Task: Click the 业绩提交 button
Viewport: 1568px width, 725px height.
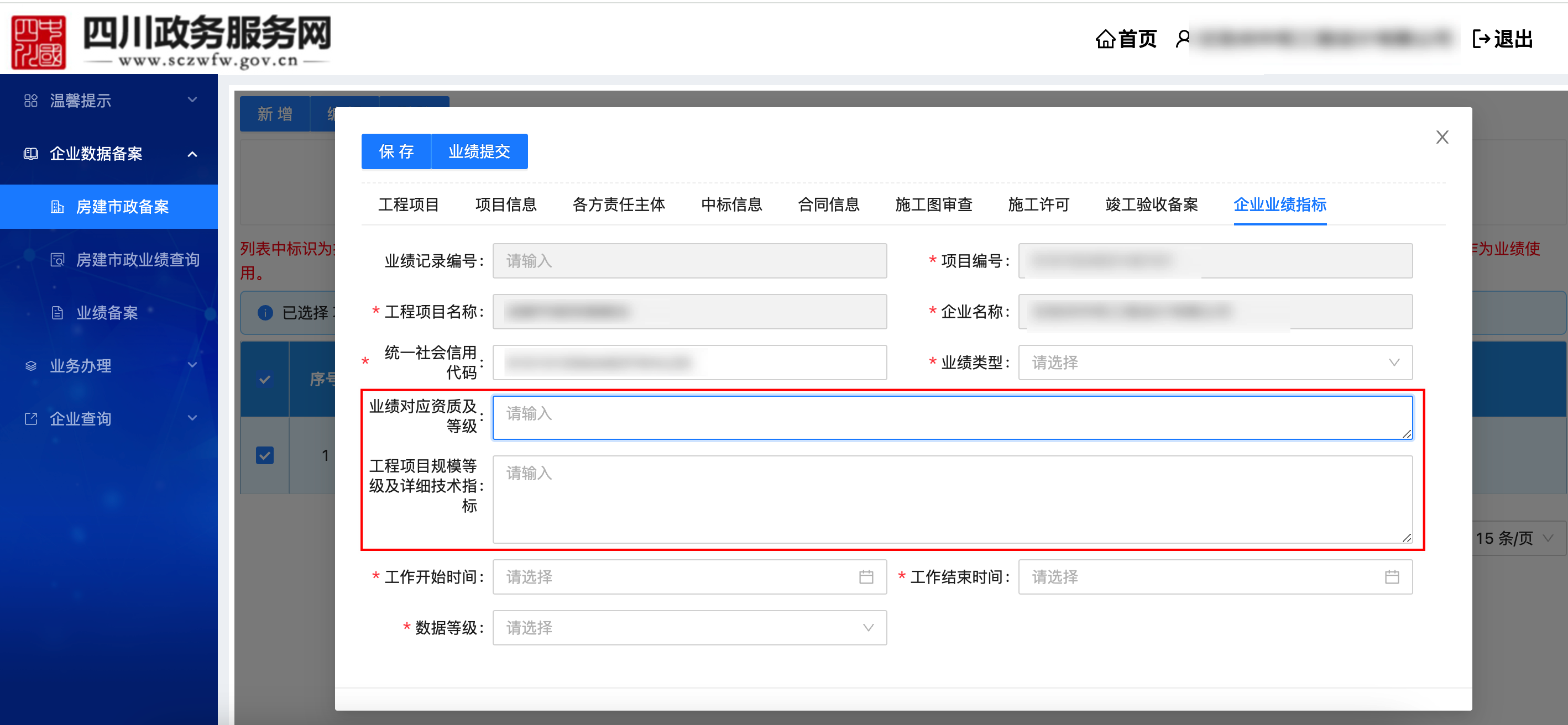Action: (479, 151)
